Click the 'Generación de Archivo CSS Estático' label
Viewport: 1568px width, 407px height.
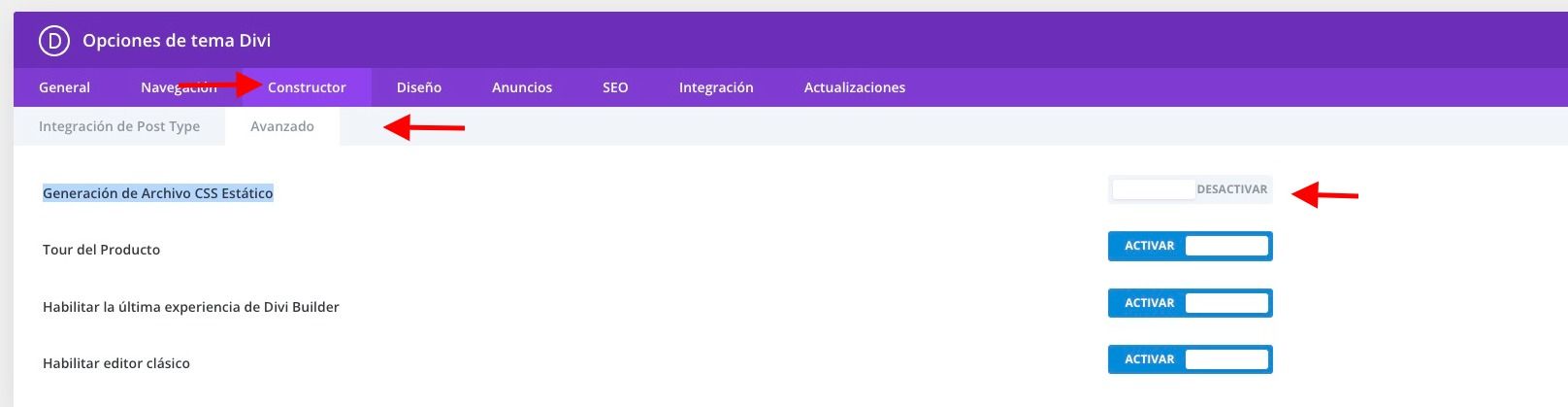pos(158,193)
